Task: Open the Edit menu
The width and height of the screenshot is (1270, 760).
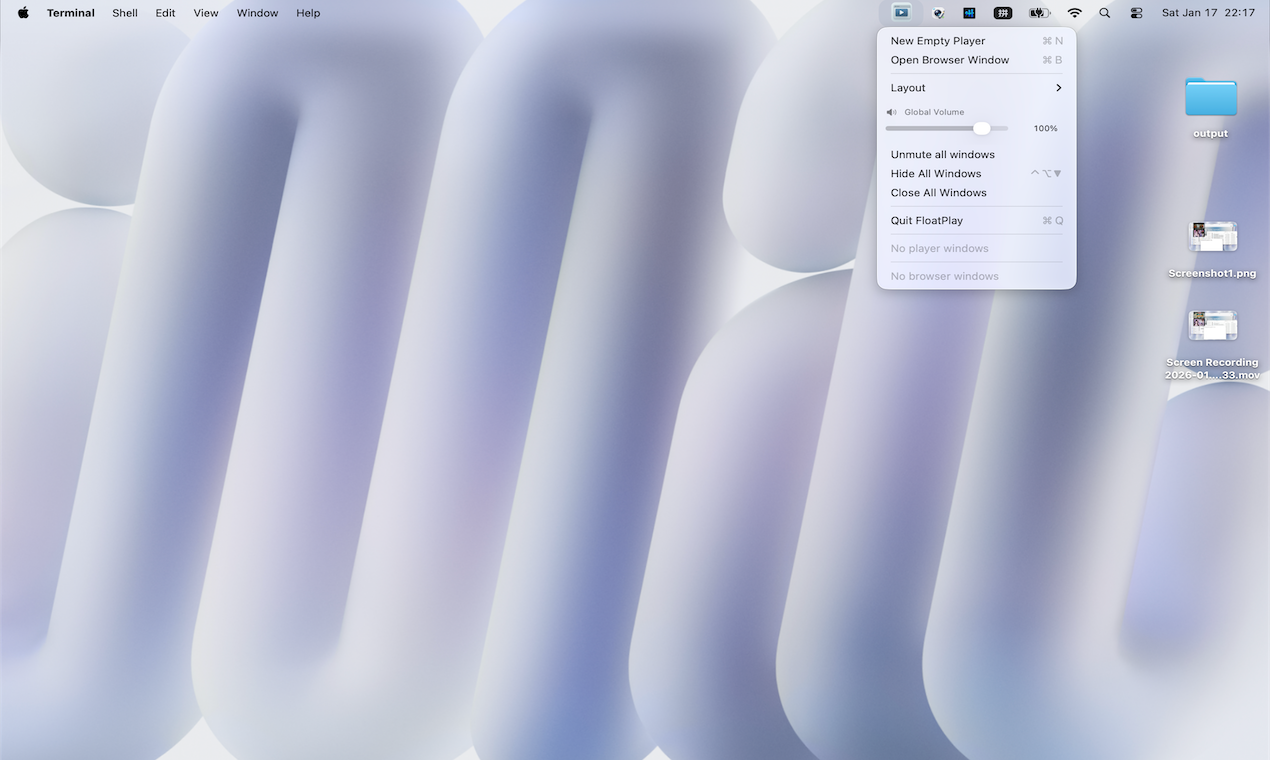Action: 165,13
